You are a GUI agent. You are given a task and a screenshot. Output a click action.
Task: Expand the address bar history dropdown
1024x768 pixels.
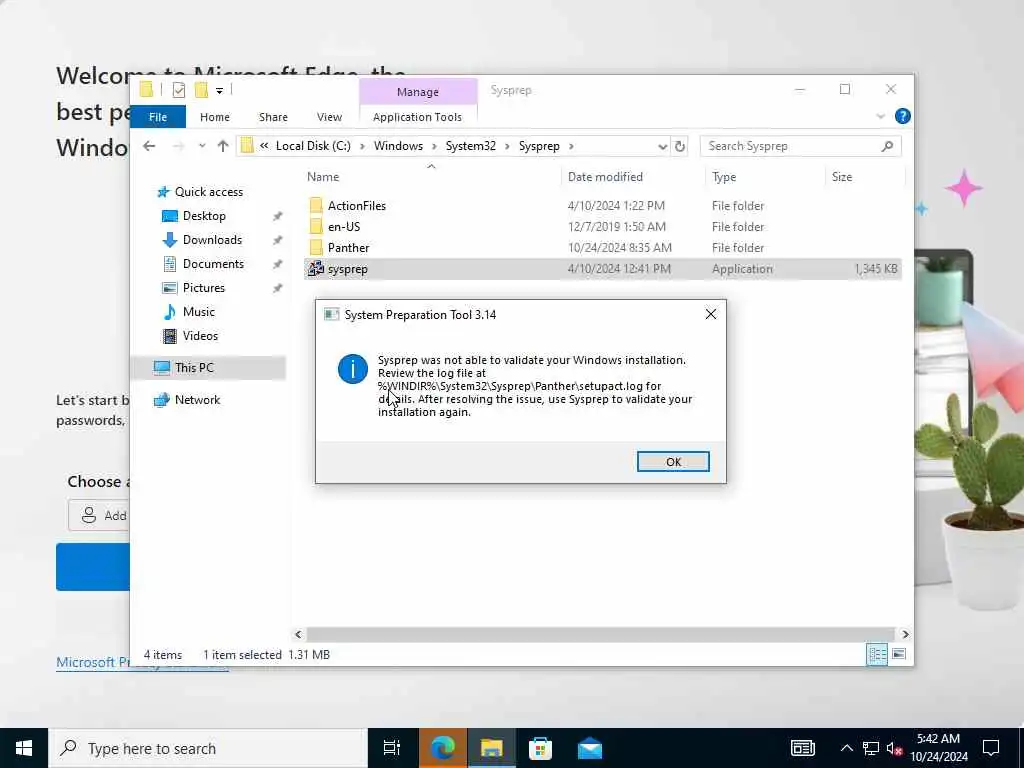pos(662,146)
